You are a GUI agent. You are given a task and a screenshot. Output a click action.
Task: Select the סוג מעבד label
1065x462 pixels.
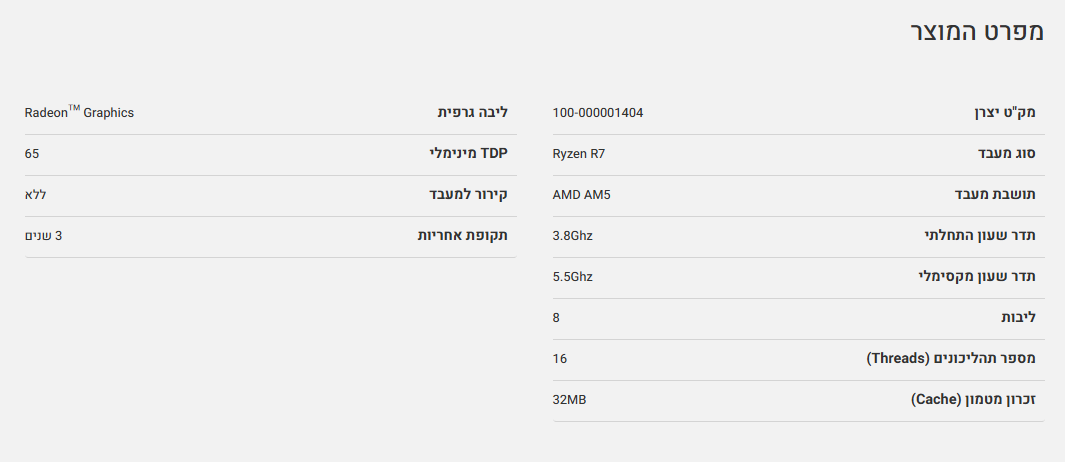tap(1007, 154)
